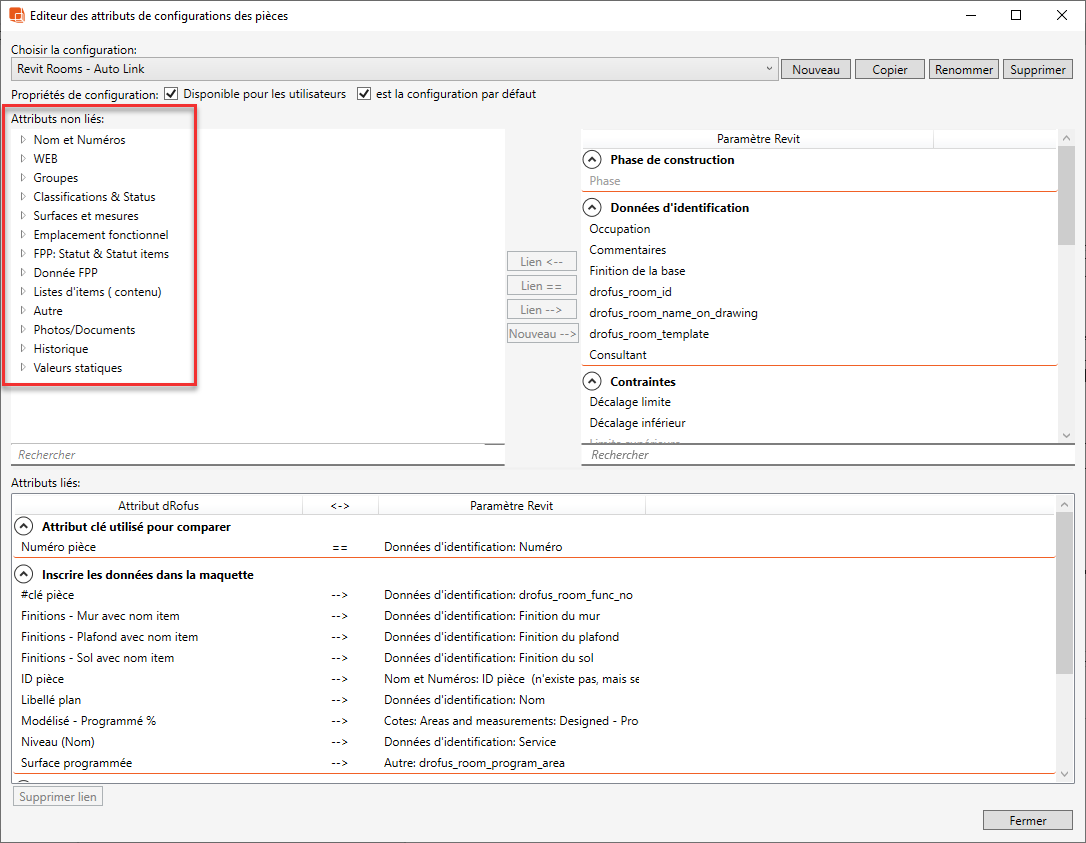This screenshot has width=1086, height=843.
Task: Collapse the Données d'identification group
Action: (x=592, y=208)
